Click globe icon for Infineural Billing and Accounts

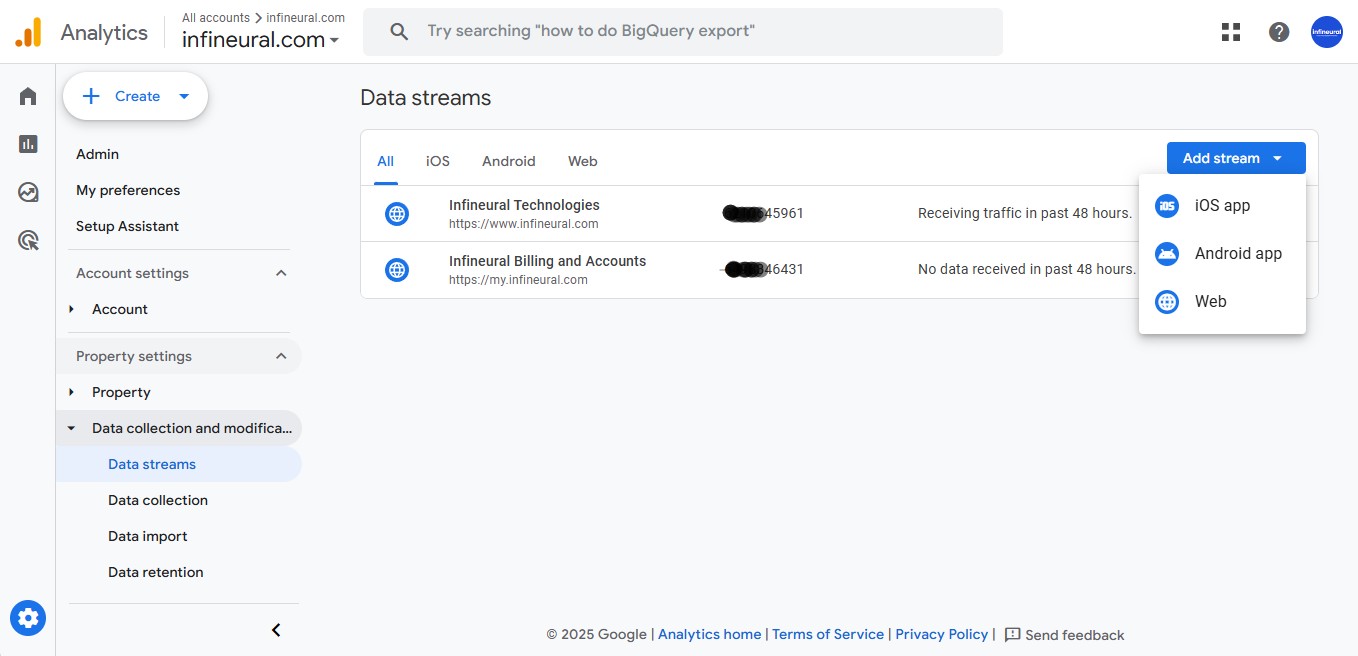point(397,269)
